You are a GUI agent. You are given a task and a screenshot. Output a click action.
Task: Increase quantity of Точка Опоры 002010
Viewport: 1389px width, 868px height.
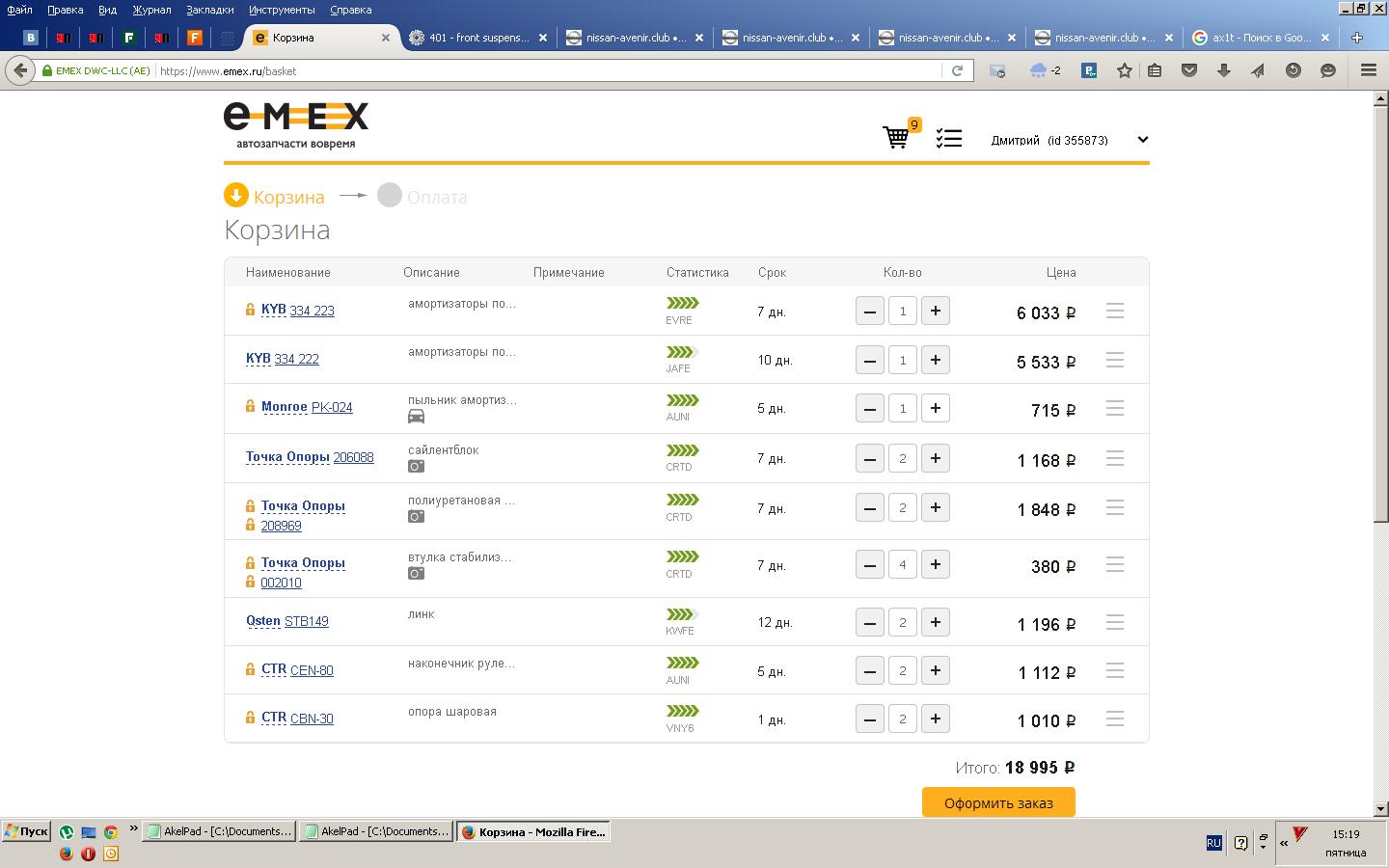(936, 564)
